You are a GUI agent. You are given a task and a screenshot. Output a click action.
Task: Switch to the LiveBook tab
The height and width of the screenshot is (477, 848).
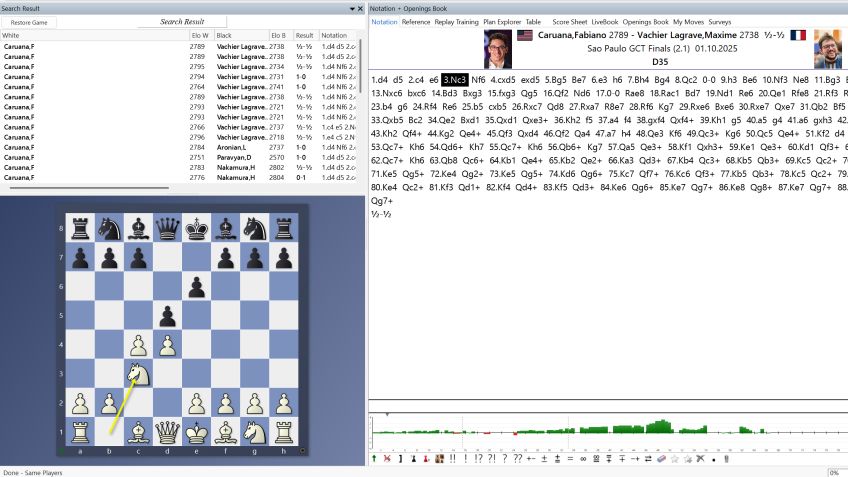[604, 21]
